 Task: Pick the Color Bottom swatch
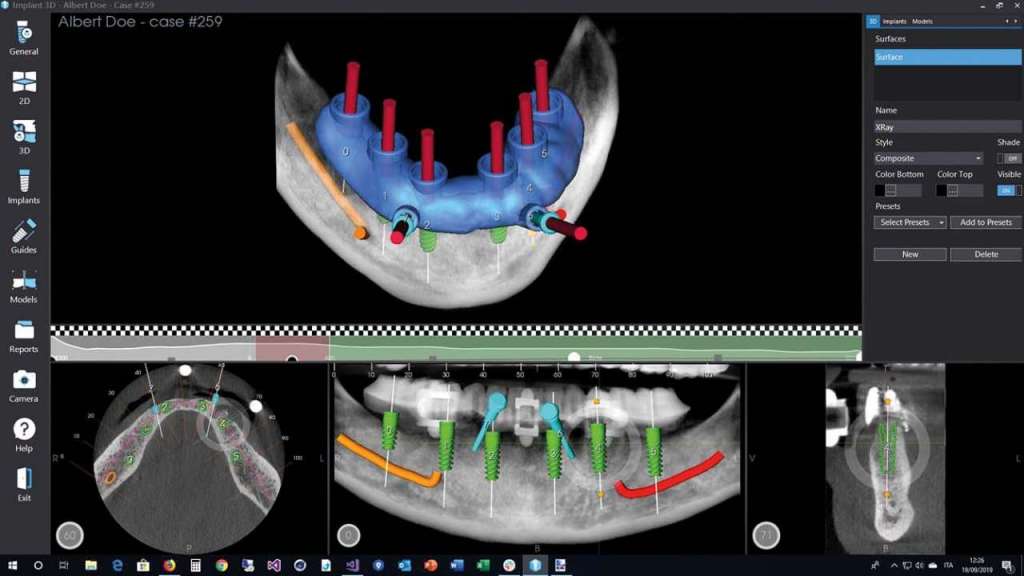[880, 191]
